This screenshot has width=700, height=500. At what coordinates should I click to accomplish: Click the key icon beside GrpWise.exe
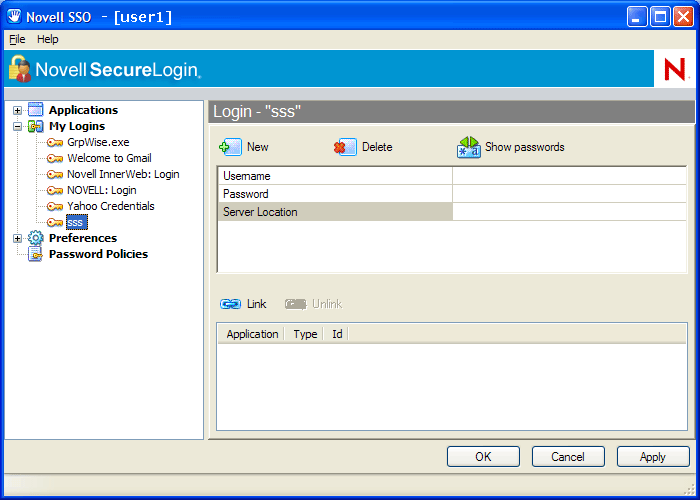[55, 142]
